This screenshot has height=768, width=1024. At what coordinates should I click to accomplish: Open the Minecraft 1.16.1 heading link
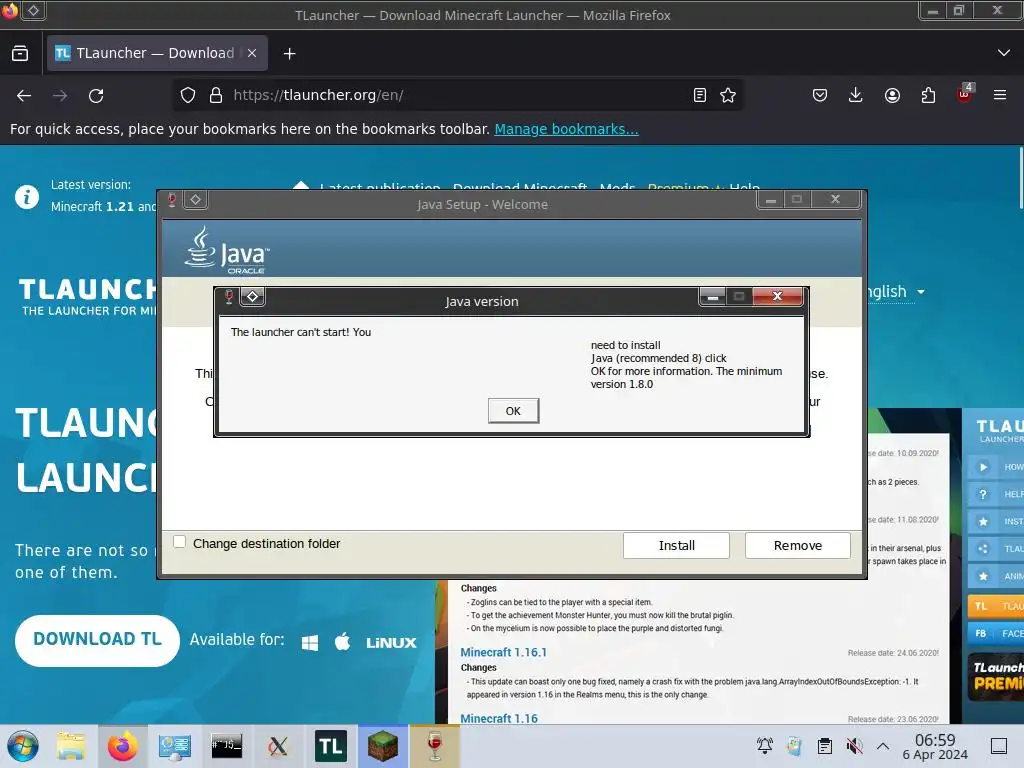504,652
